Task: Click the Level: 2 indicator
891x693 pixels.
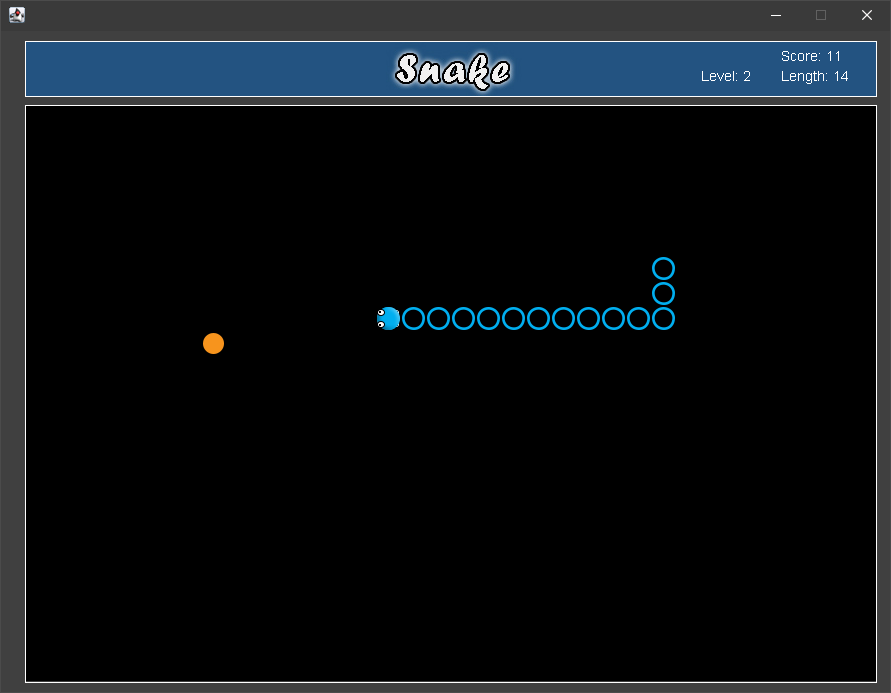Action: 725,76
